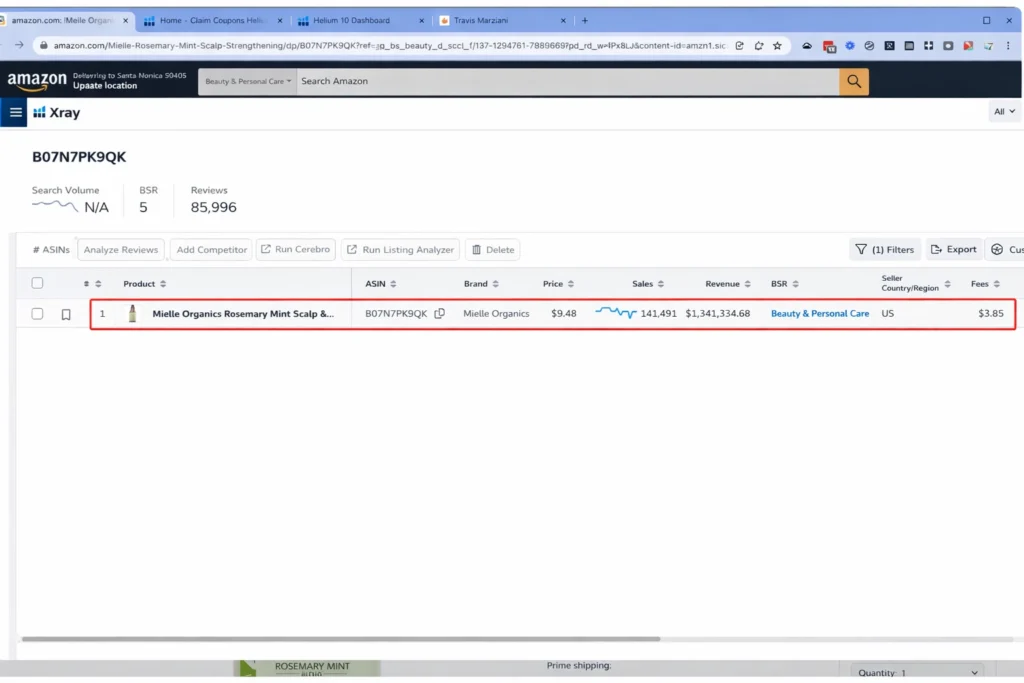Screen dimensions: 1024x683
Task: Click the Amazon logo in the navigation bar
Action: [37, 81]
